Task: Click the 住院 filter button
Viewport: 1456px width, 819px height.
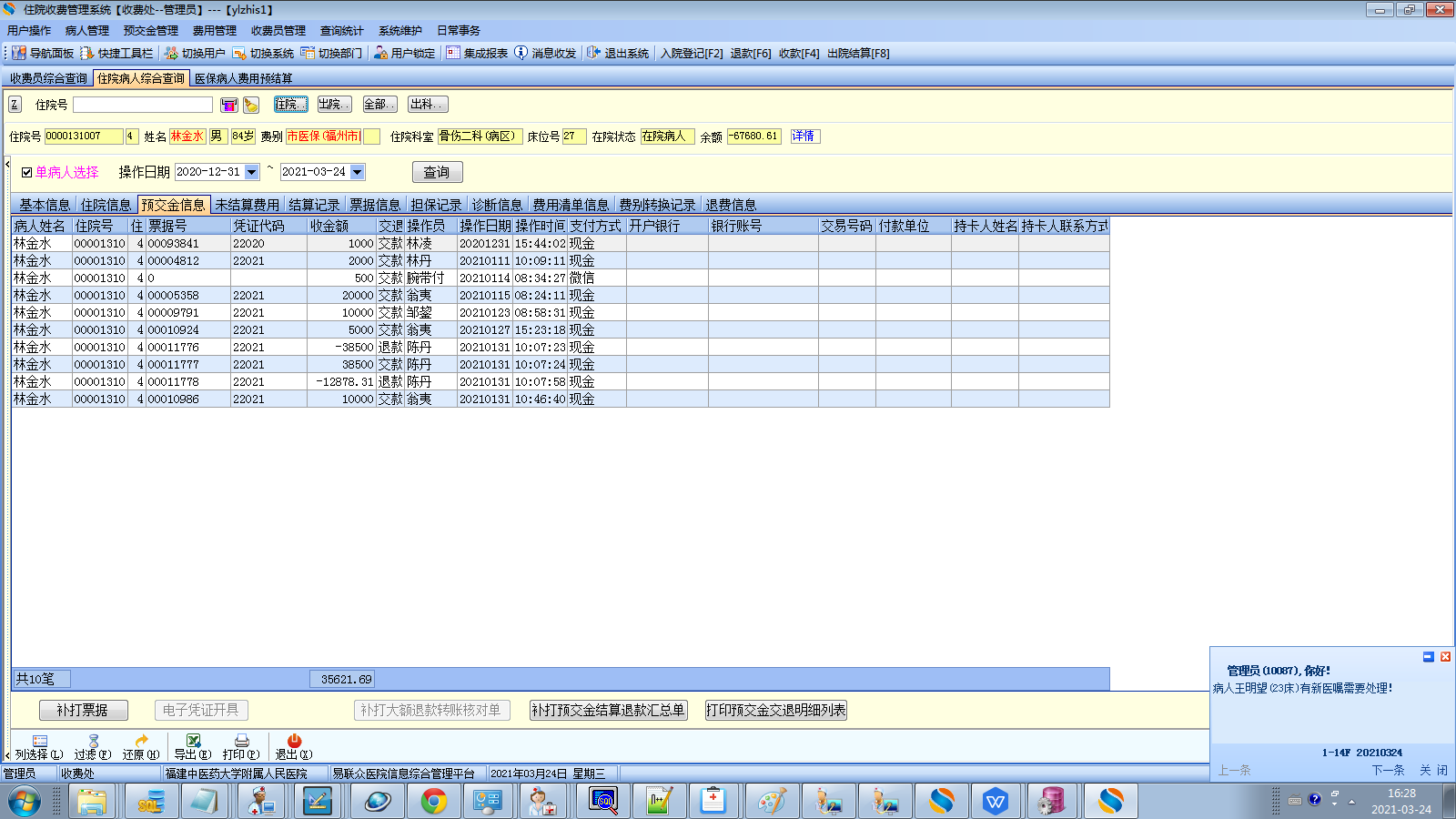Action: click(x=291, y=105)
